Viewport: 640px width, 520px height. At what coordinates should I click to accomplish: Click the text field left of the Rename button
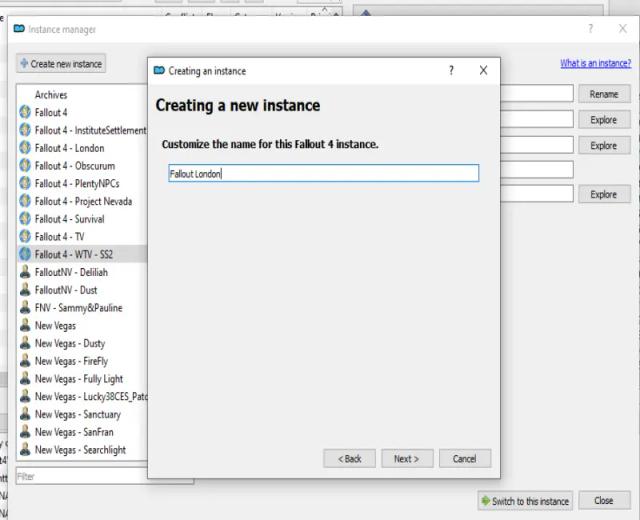tap(537, 93)
